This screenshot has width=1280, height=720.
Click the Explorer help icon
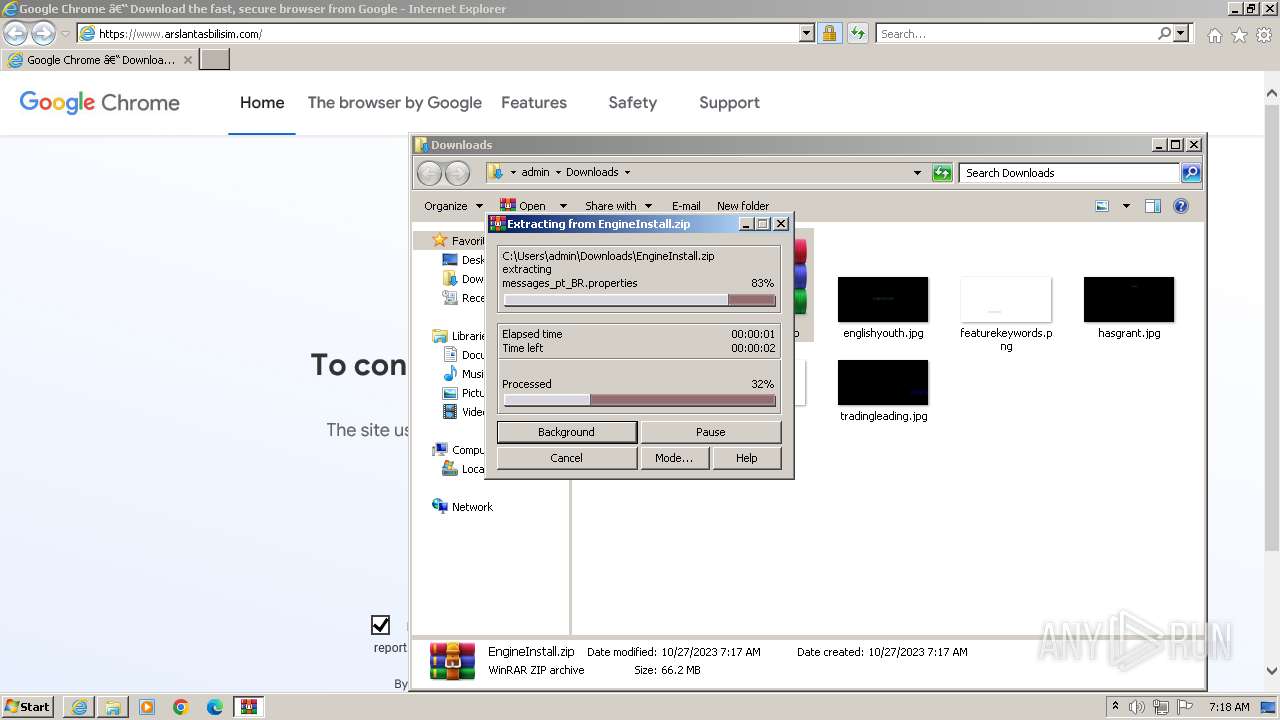click(x=1181, y=206)
